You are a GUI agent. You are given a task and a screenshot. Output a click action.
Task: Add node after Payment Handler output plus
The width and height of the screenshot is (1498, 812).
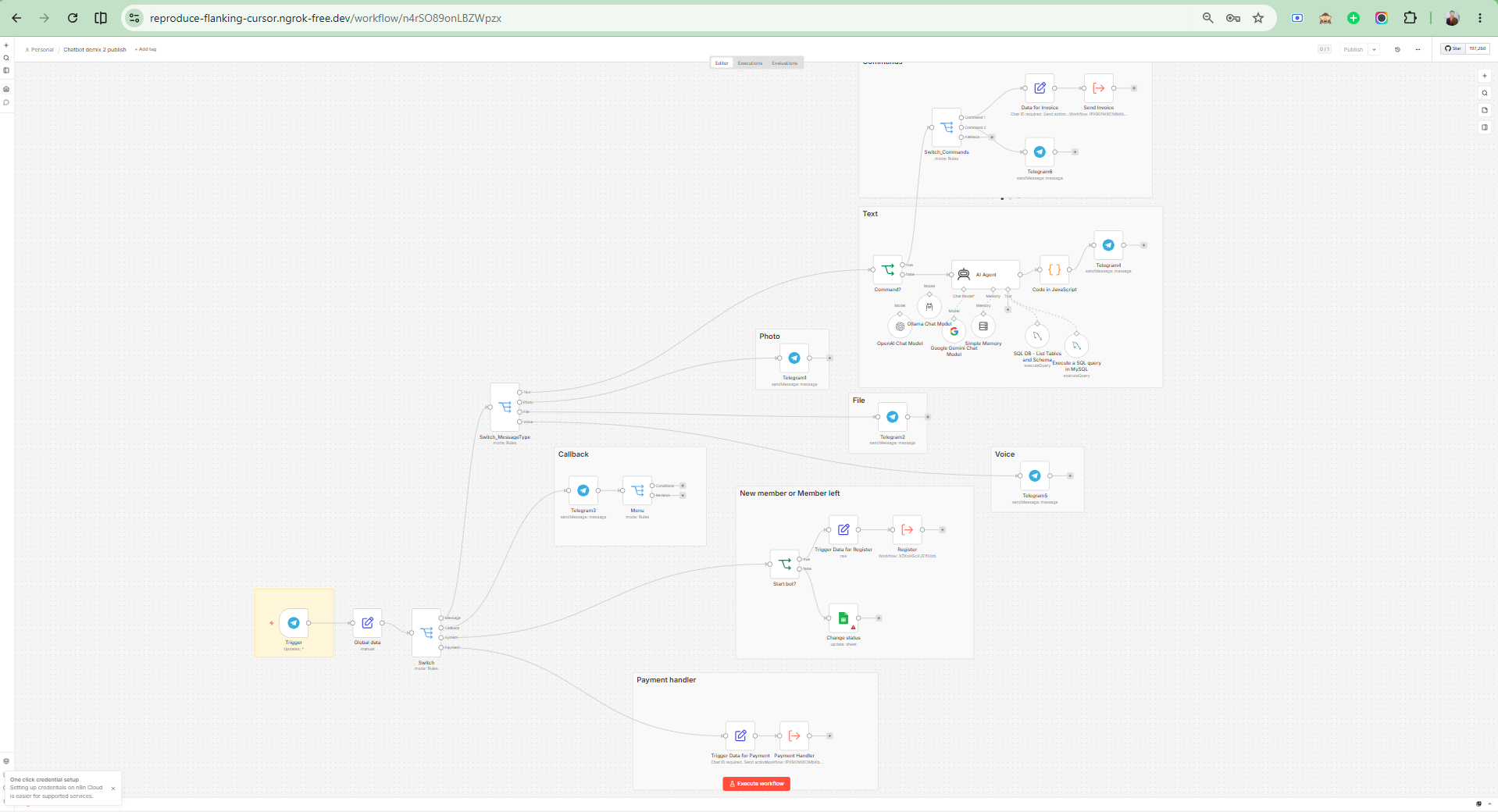pyautogui.click(x=829, y=735)
